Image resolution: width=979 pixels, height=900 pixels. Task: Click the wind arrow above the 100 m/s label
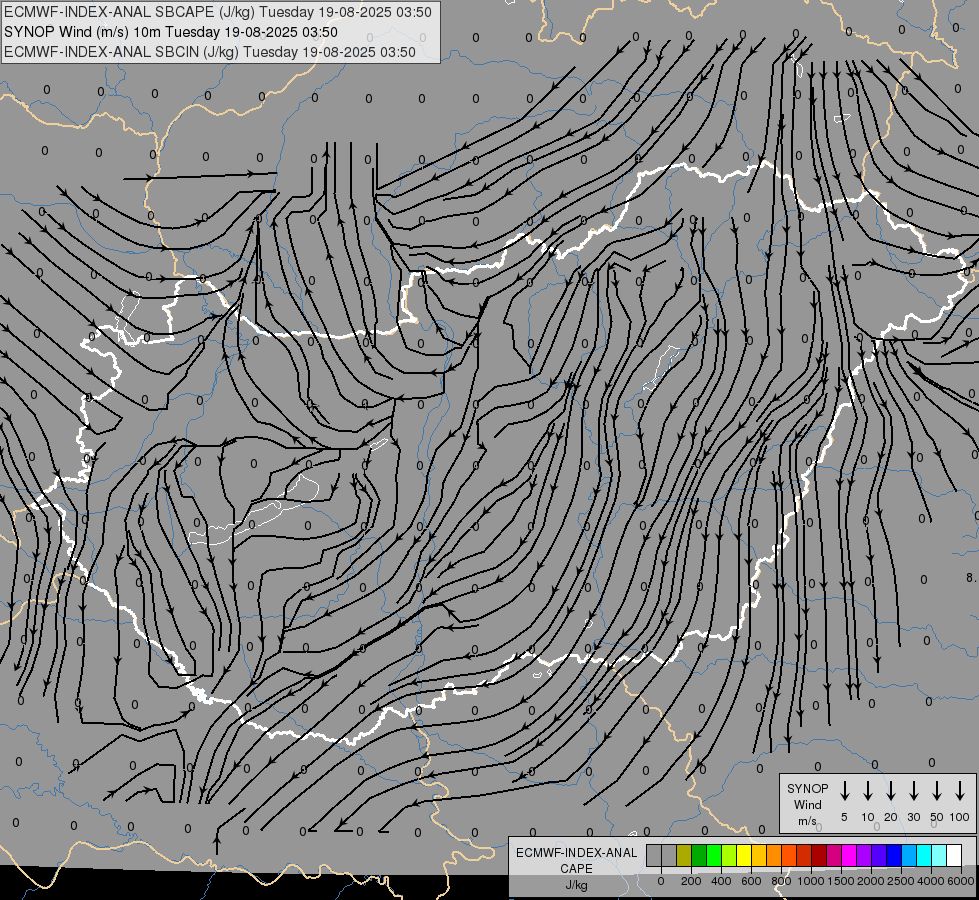tap(960, 791)
